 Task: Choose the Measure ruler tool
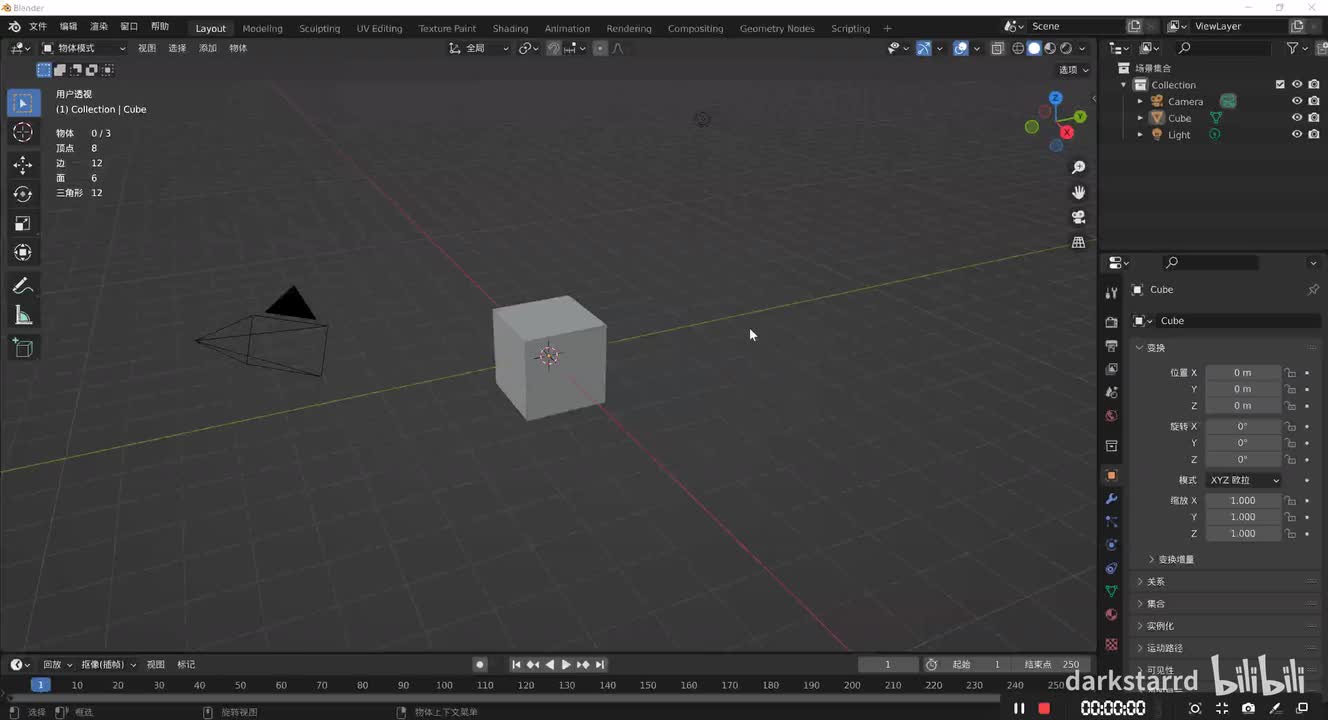[x=23, y=316]
